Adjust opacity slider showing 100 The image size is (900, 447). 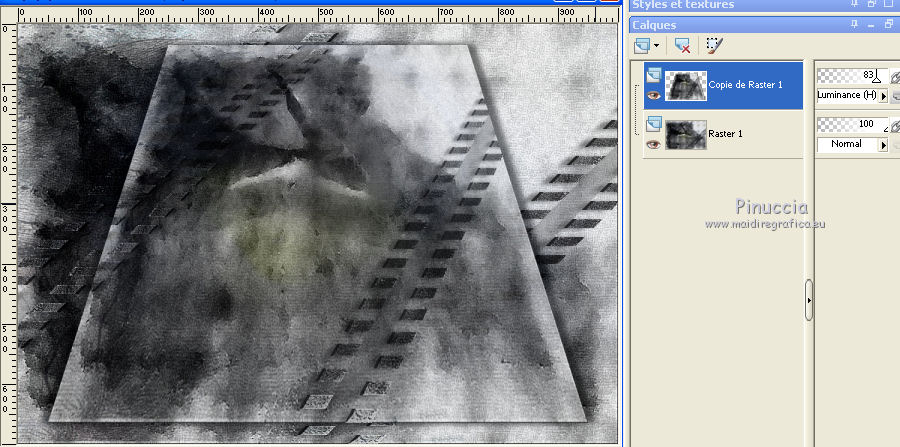(x=852, y=125)
